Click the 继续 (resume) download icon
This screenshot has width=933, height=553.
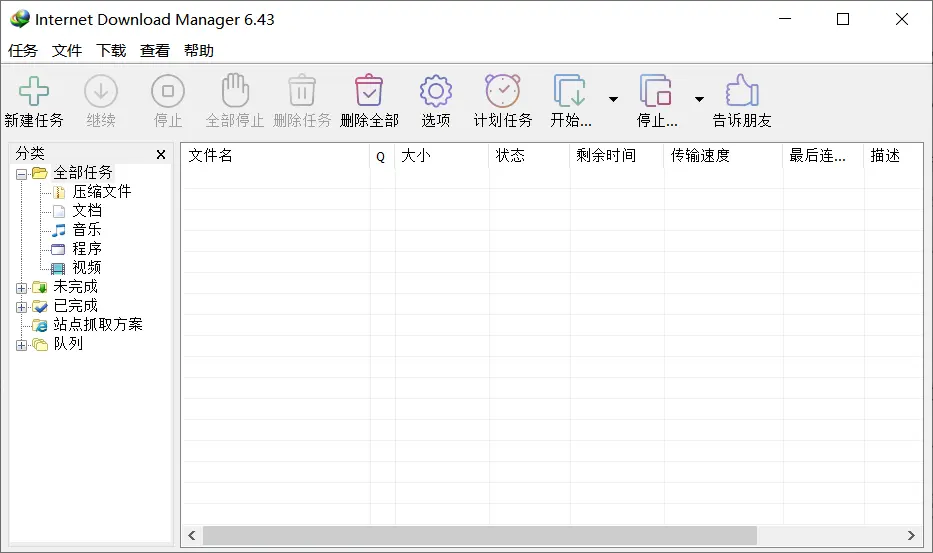pyautogui.click(x=101, y=91)
